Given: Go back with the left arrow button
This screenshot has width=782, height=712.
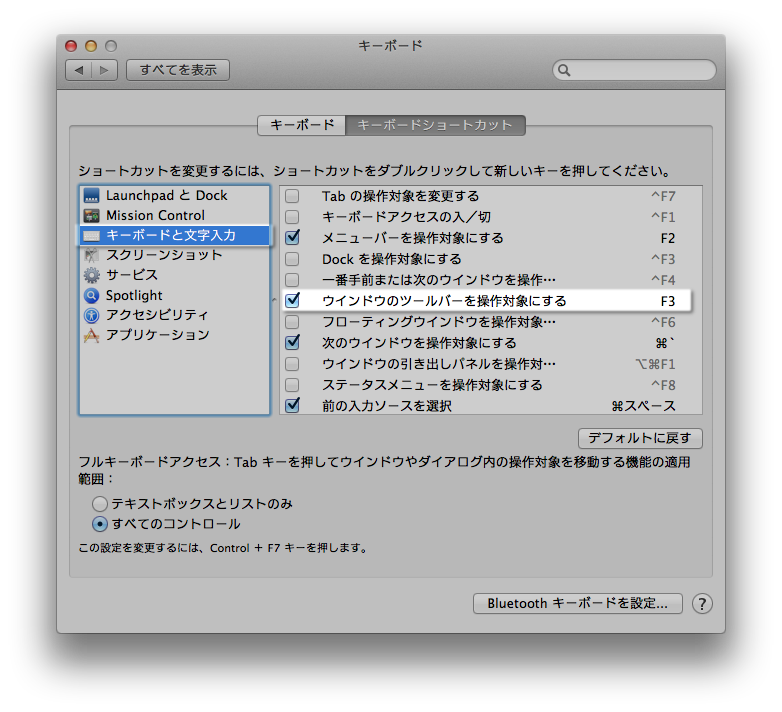Looking at the screenshot, I should click(78, 70).
